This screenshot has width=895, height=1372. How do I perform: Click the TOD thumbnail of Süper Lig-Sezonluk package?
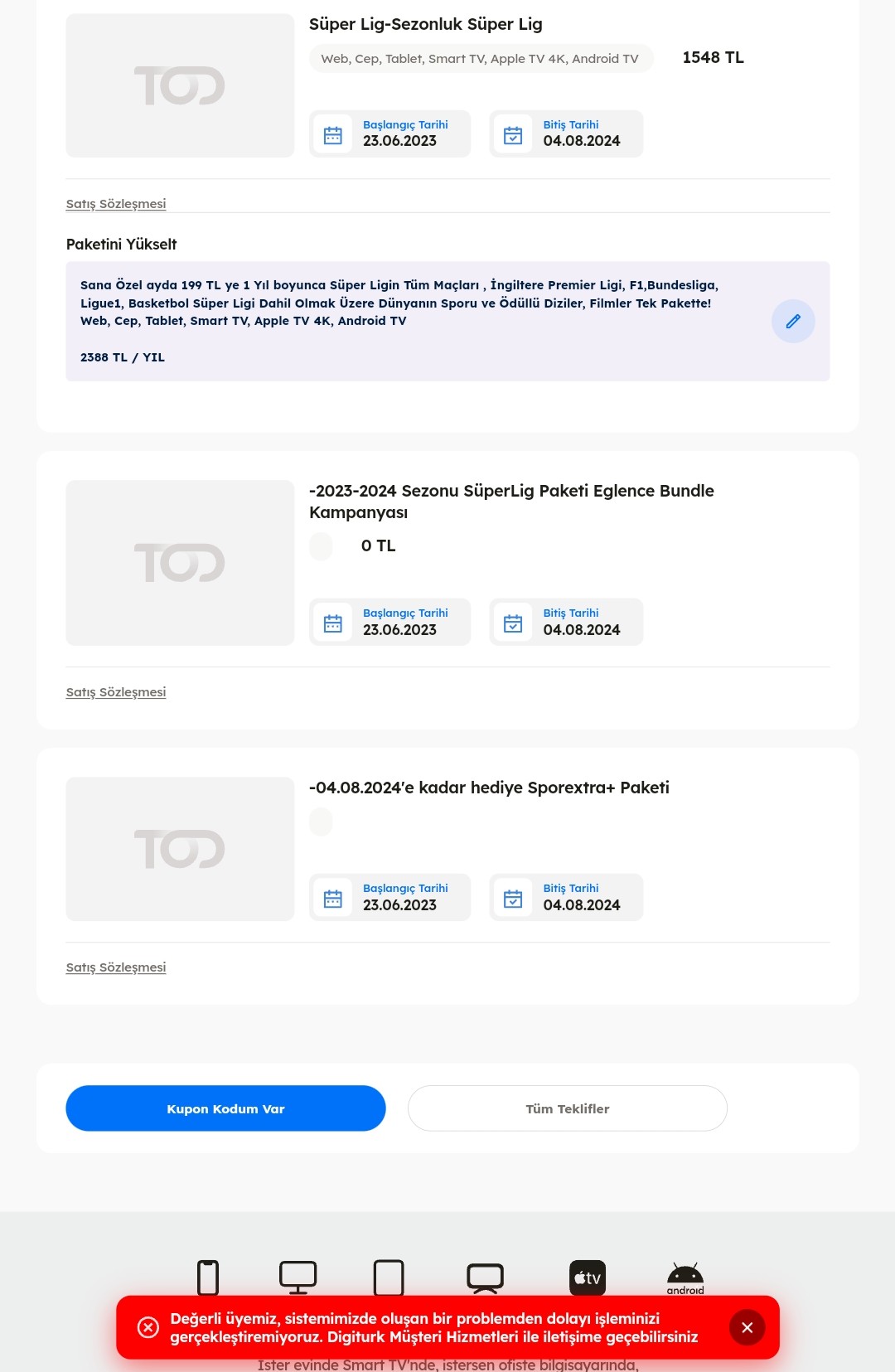180,85
